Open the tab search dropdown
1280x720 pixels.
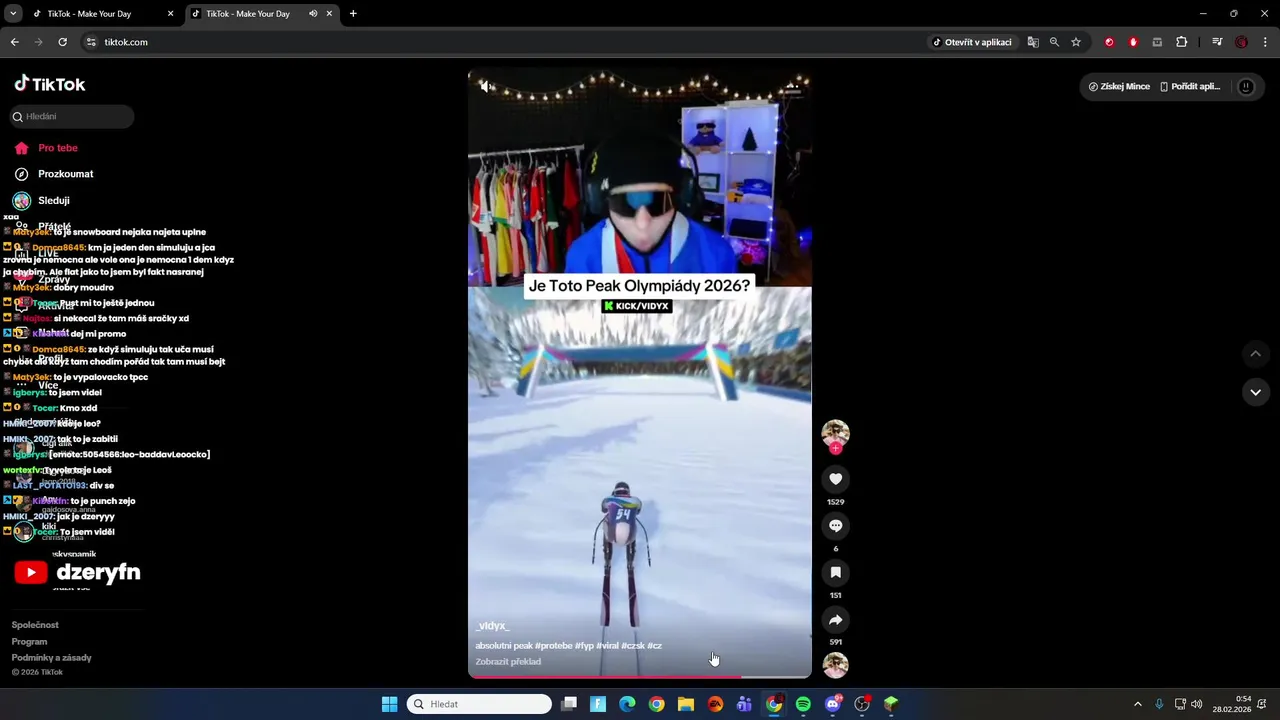pyautogui.click(x=13, y=14)
